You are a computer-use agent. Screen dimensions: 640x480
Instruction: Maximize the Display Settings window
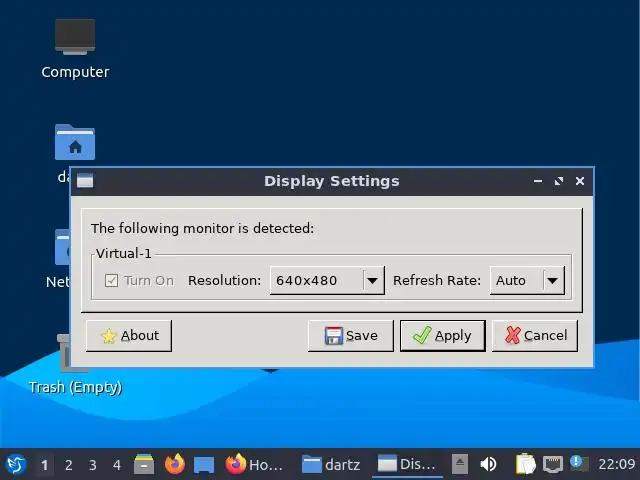tap(559, 181)
